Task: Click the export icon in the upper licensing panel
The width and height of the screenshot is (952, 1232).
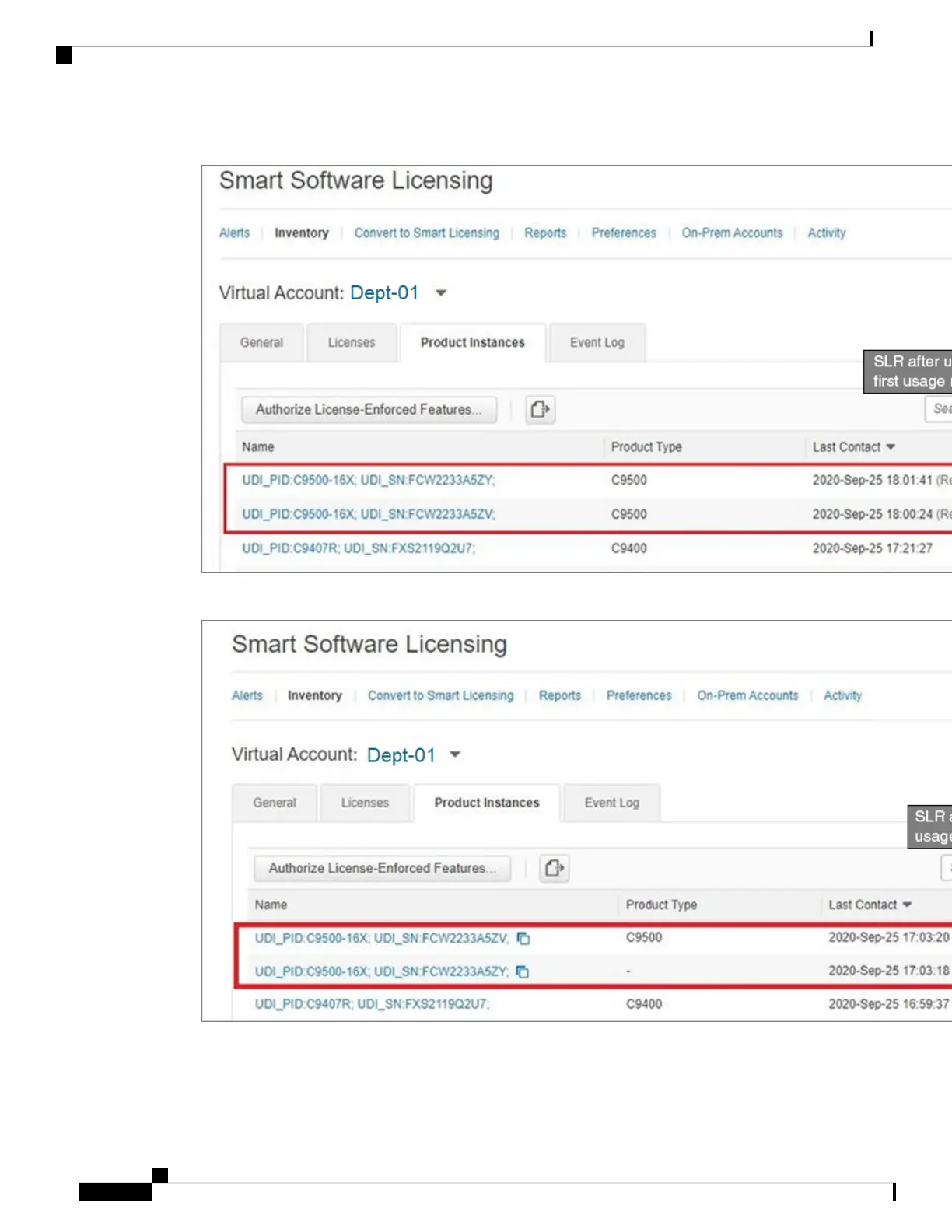Action: coord(540,409)
